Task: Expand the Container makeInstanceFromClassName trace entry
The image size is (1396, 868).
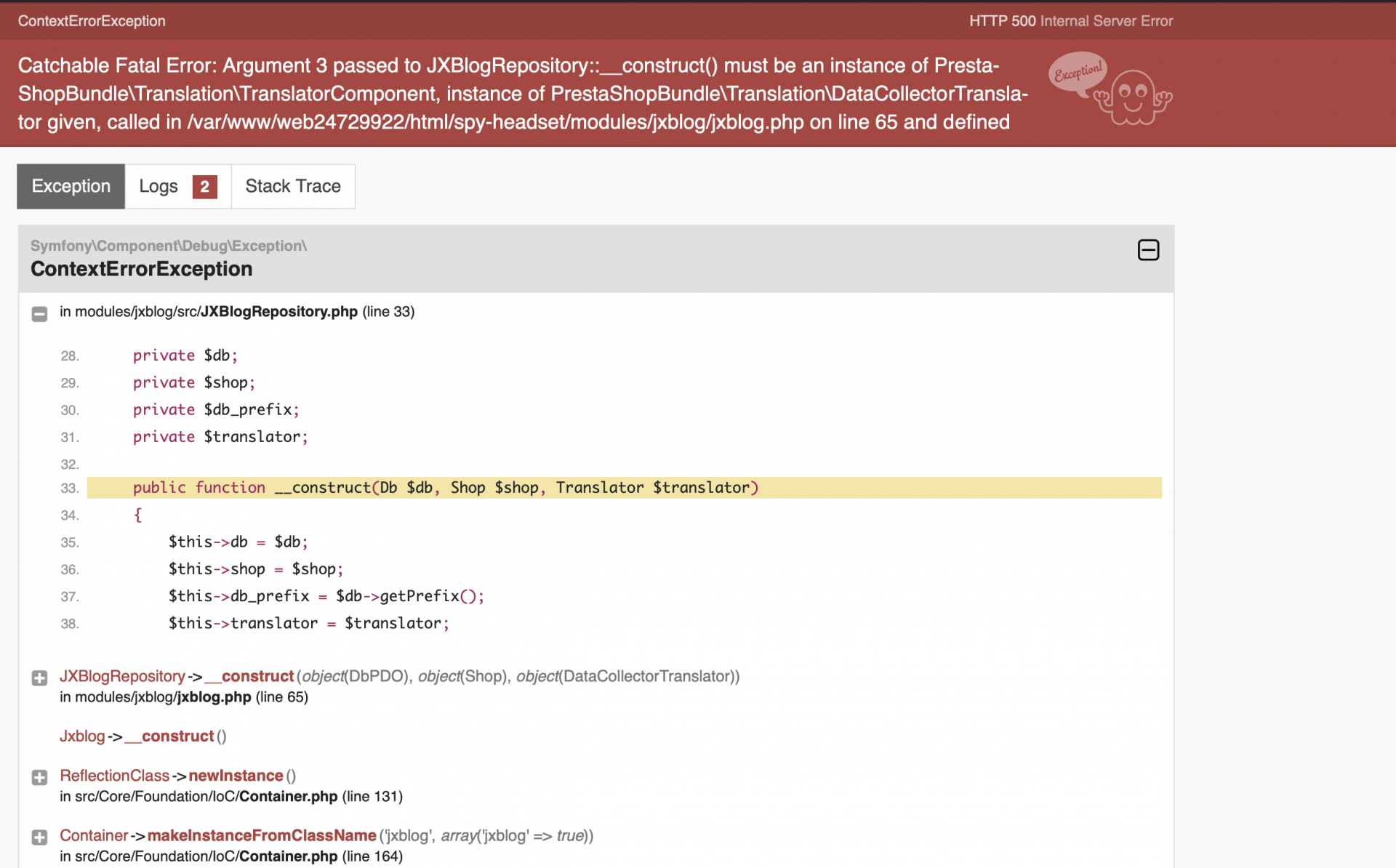Action: (39, 837)
